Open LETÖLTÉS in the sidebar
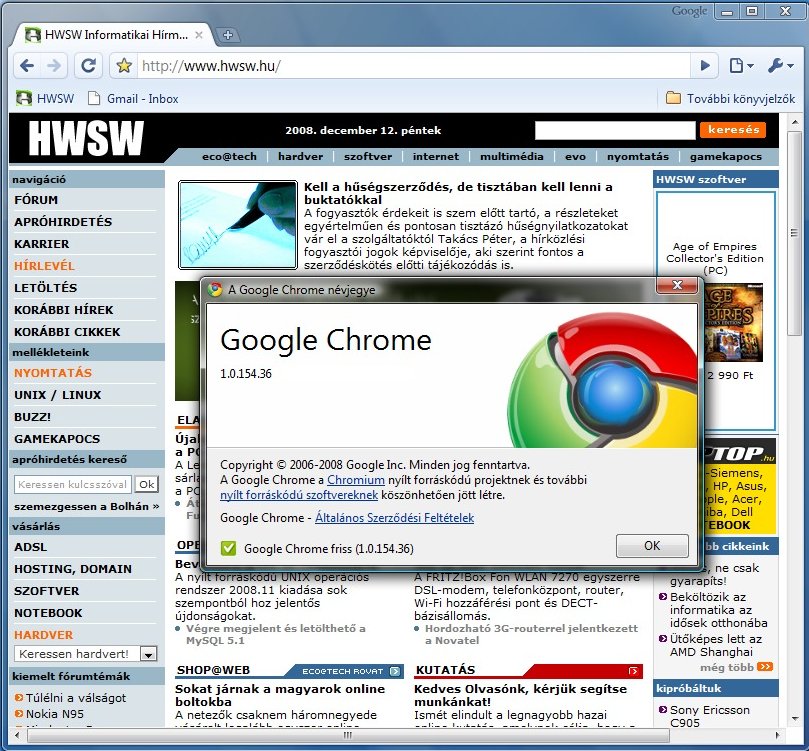 pos(45,288)
